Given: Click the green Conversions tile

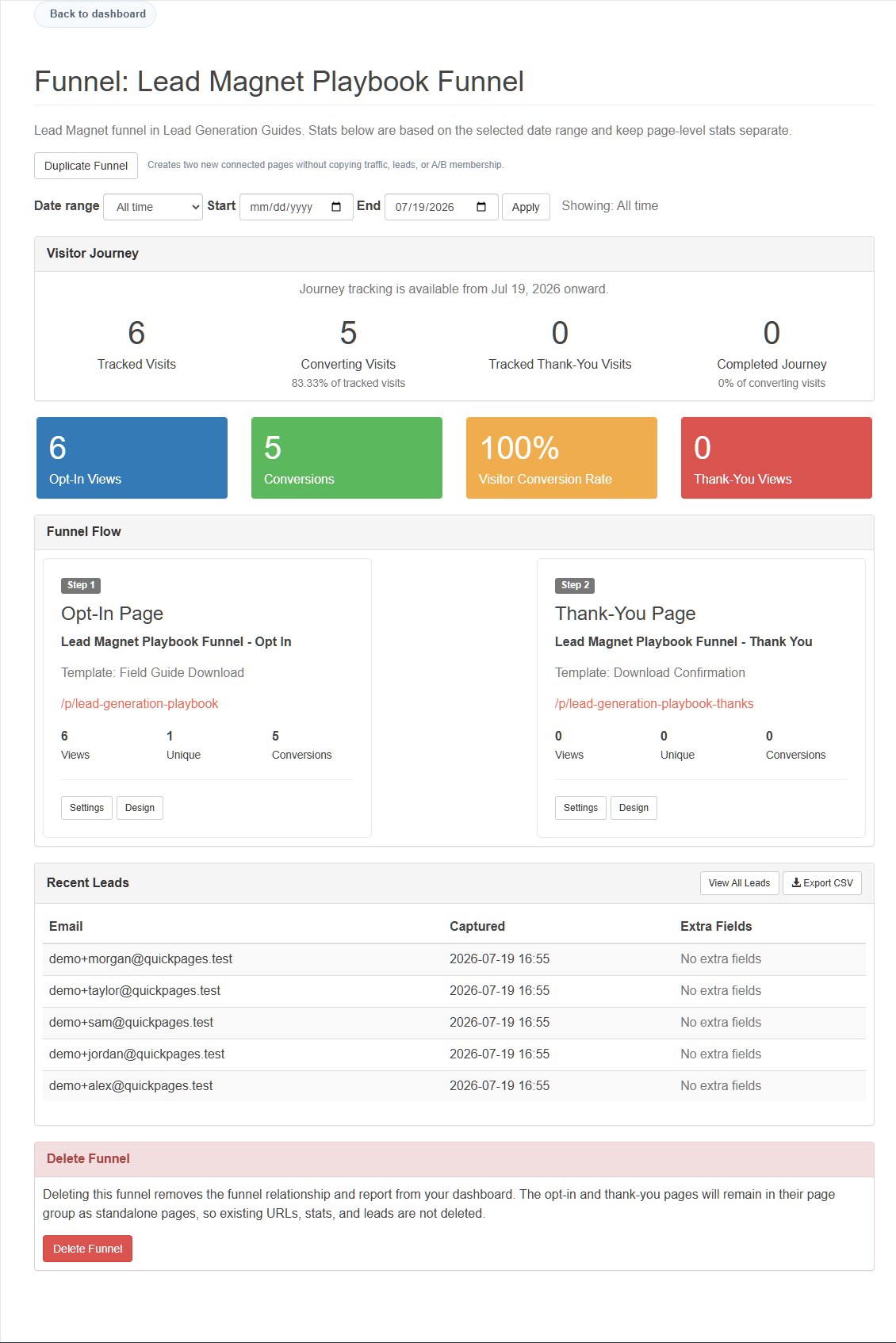Looking at the screenshot, I should coord(347,457).
